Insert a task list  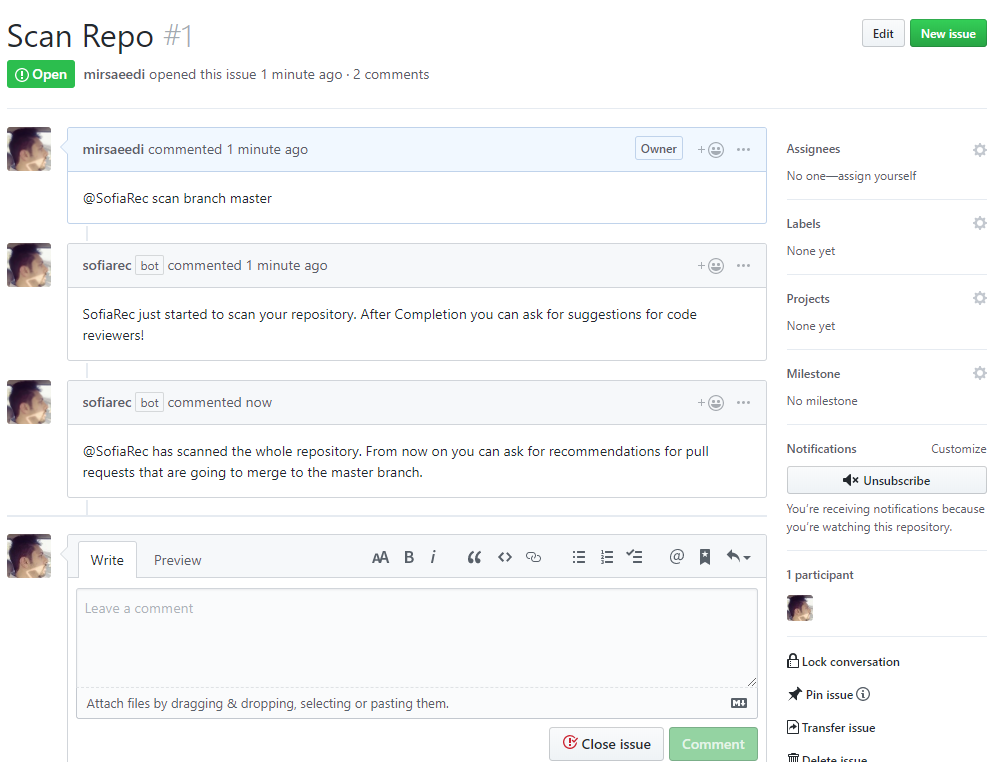point(635,557)
